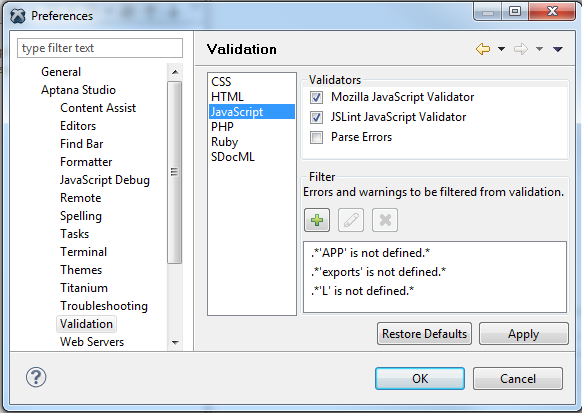Toggle JSLint JavaScript Validator checkbox
Screen dimensions: 582x413
(316, 118)
